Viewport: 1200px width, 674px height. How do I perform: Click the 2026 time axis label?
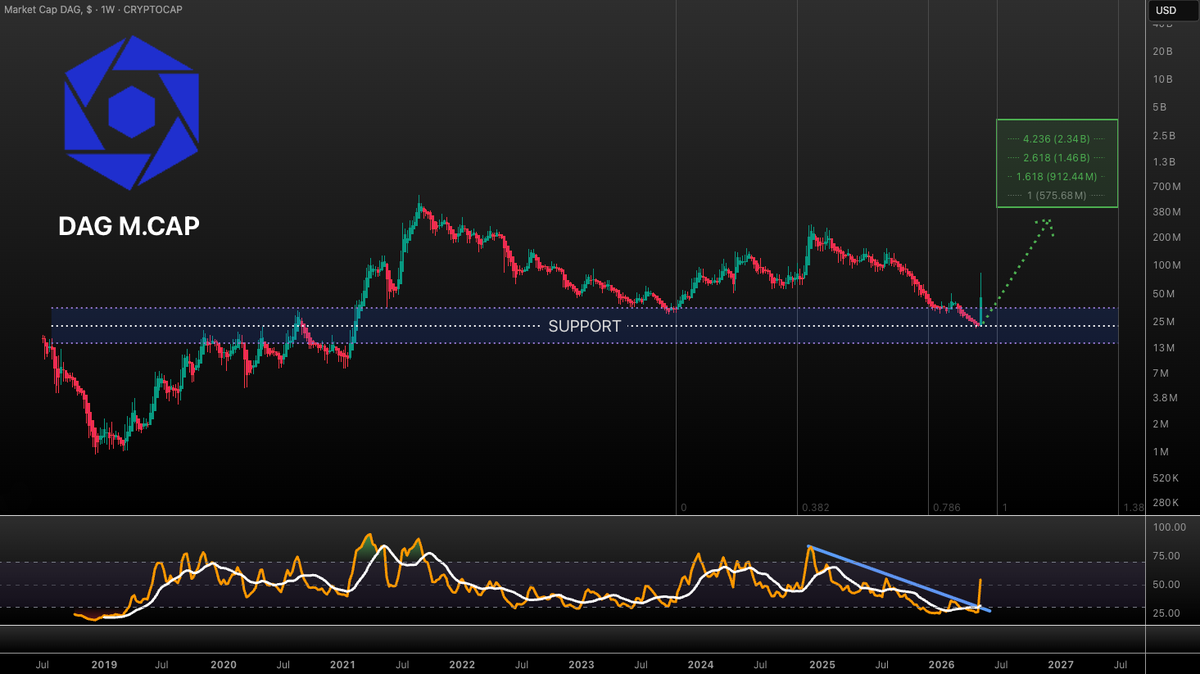tap(941, 664)
